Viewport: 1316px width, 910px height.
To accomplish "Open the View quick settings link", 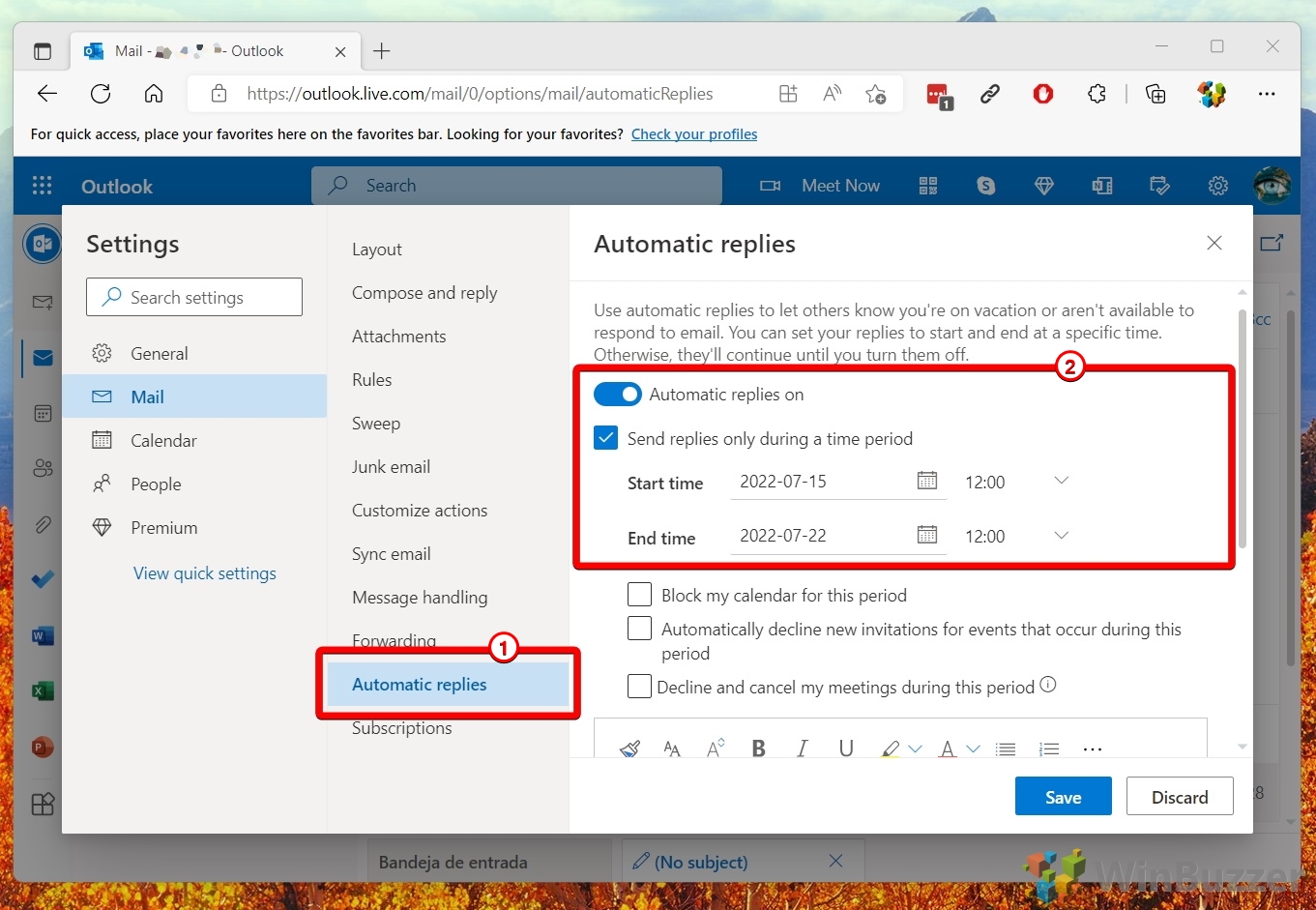I will click(205, 573).
